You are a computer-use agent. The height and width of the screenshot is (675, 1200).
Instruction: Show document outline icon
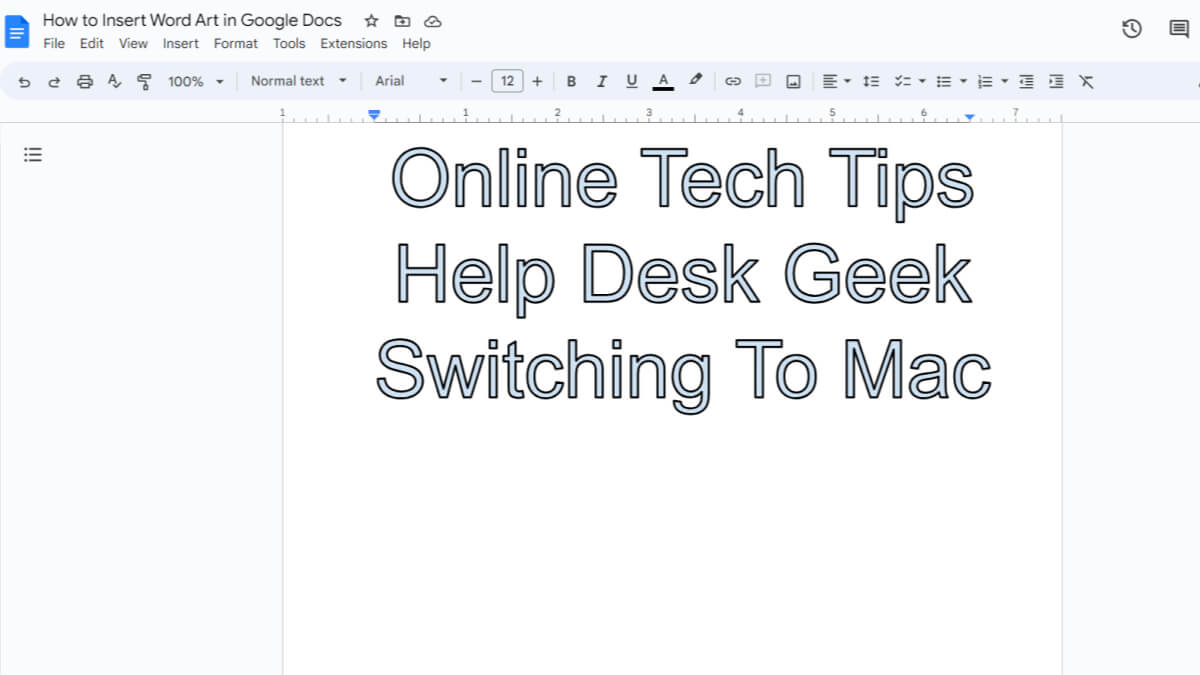(x=33, y=155)
